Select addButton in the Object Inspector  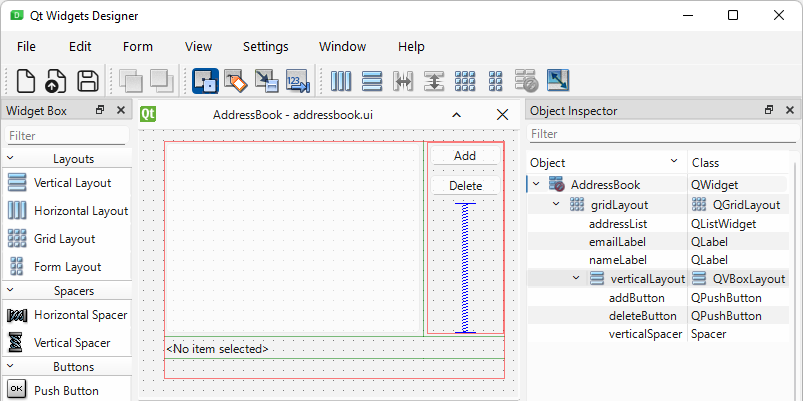click(x=635, y=298)
